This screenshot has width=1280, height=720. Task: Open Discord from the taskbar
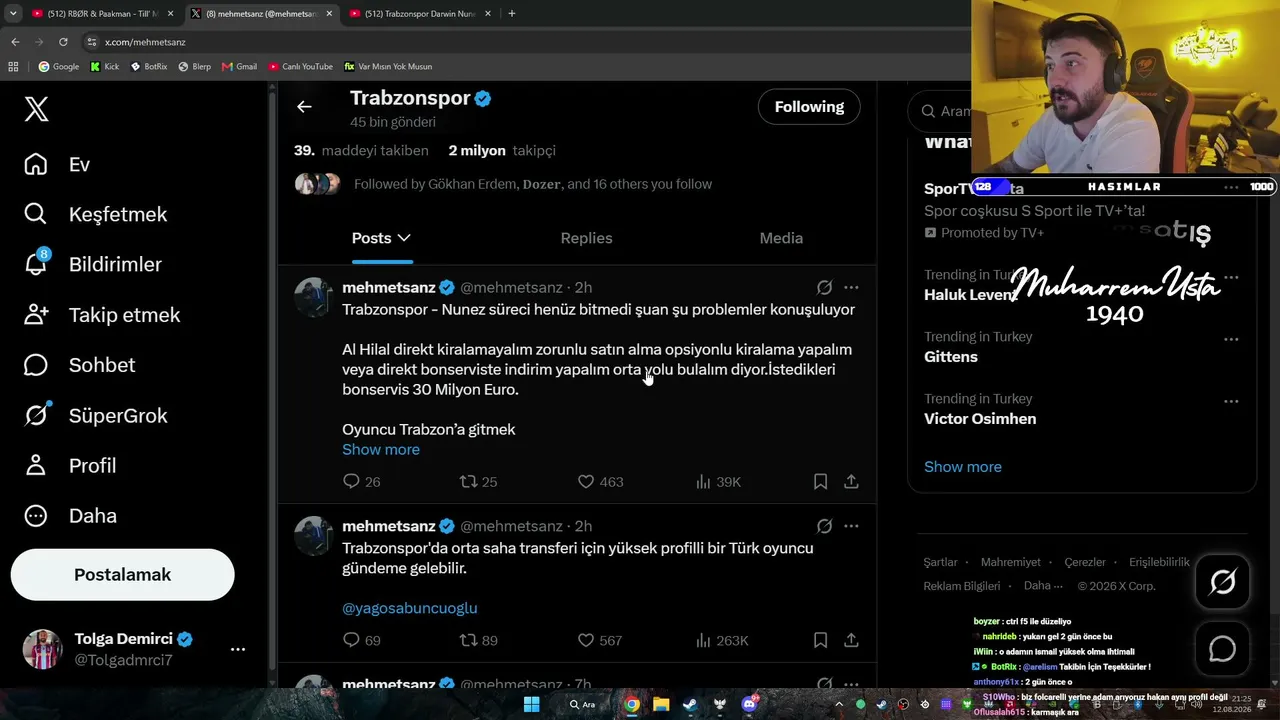(749, 705)
